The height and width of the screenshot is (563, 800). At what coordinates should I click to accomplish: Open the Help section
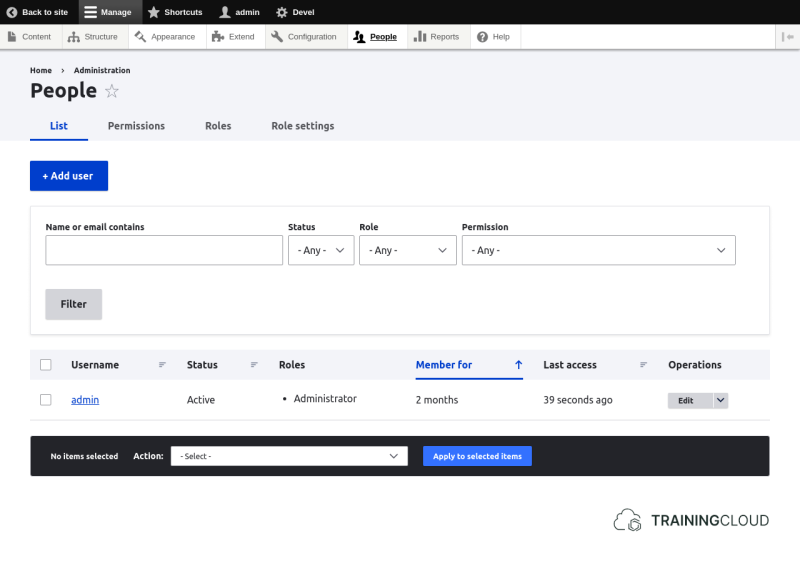493,37
